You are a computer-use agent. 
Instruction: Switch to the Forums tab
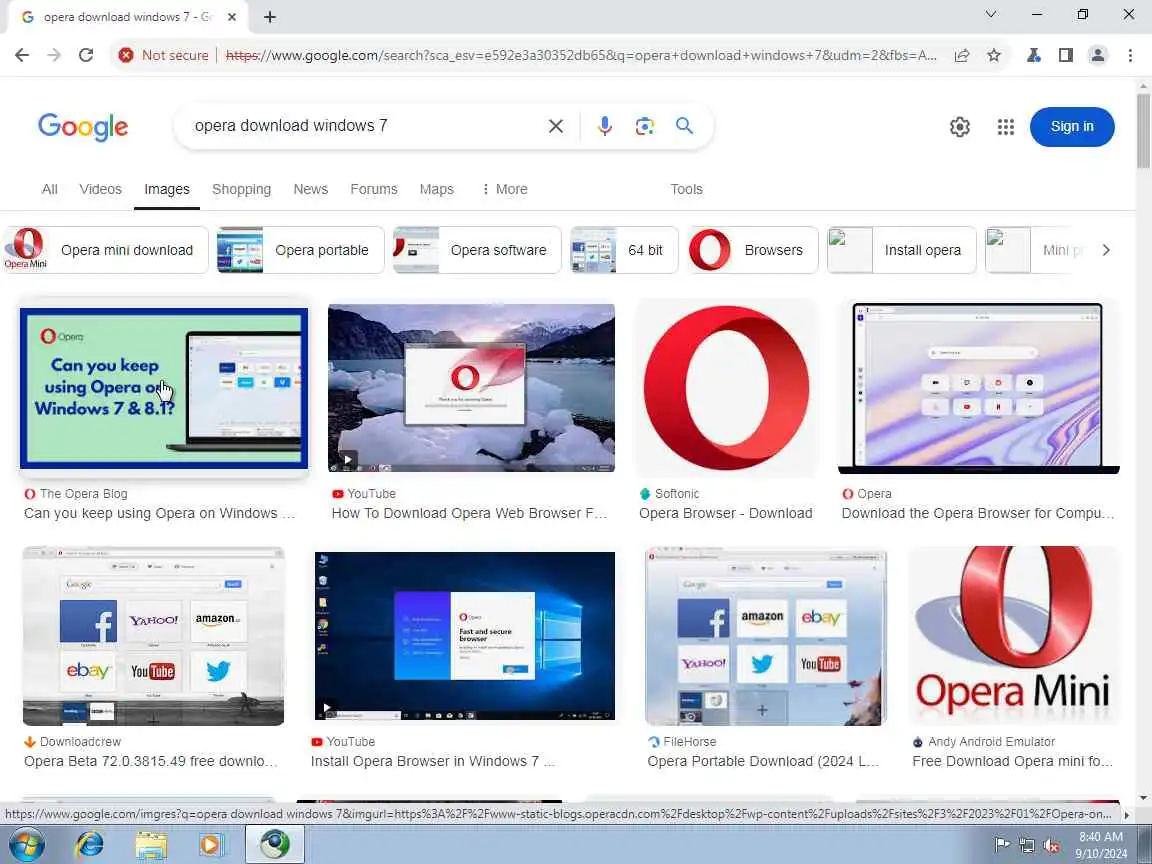(374, 189)
